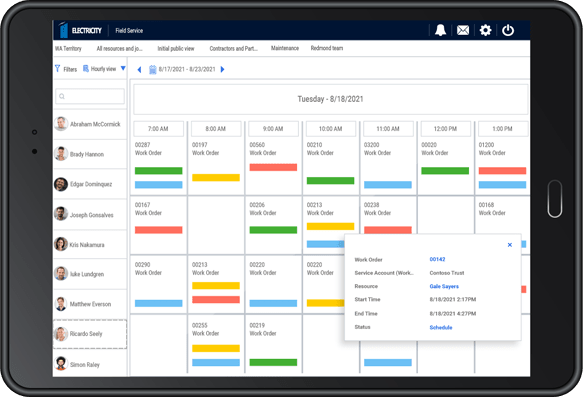The height and width of the screenshot is (397, 583).
Task: Click green bar of work order 00287
Action: (x=158, y=171)
